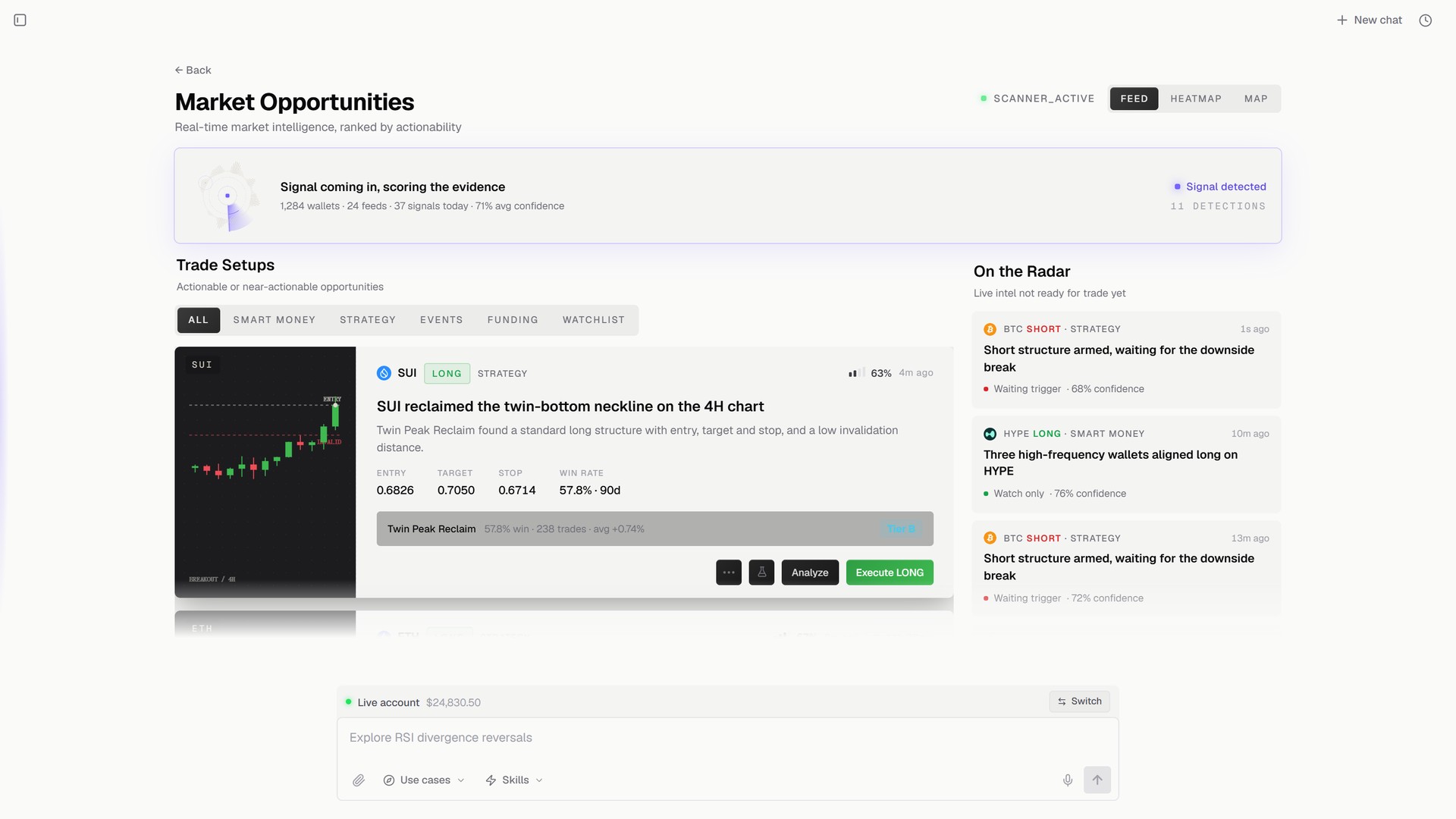
Task: Expand the Skills dropdown
Action: (x=514, y=780)
